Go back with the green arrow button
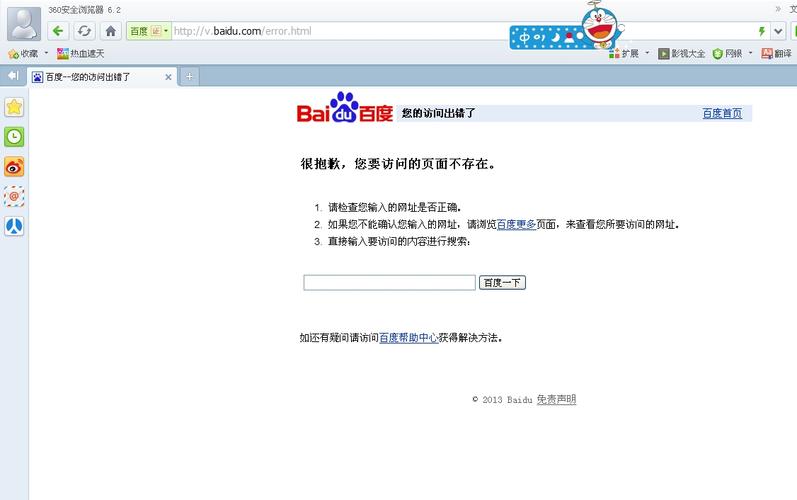 [58, 31]
